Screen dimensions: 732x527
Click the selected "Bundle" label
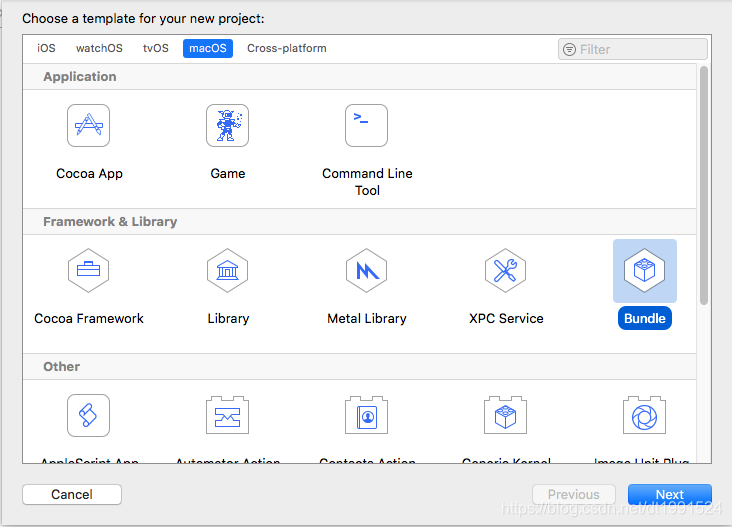click(x=645, y=318)
